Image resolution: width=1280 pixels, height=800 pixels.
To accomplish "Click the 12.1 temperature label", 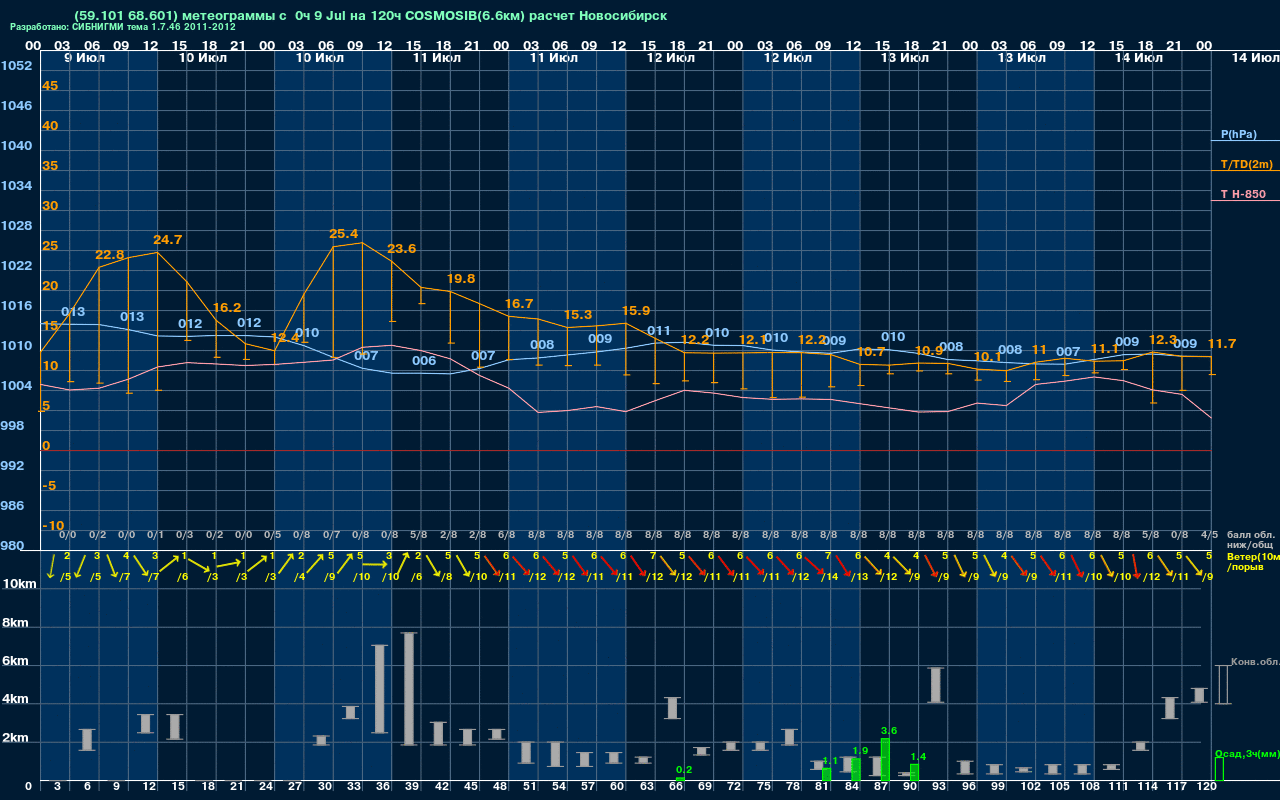I will pos(753,340).
